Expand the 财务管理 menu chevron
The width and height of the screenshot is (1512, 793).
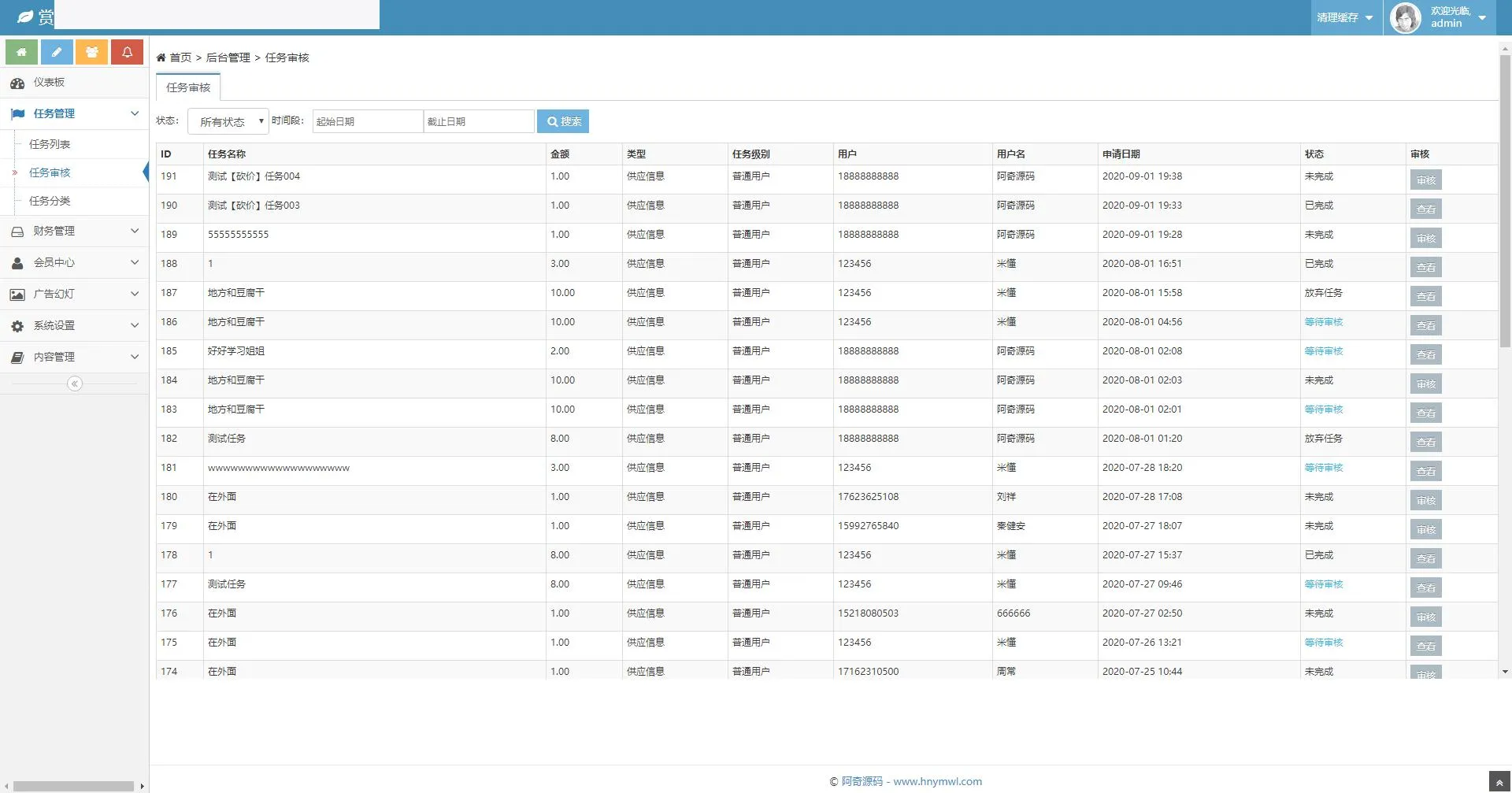coord(135,231)
